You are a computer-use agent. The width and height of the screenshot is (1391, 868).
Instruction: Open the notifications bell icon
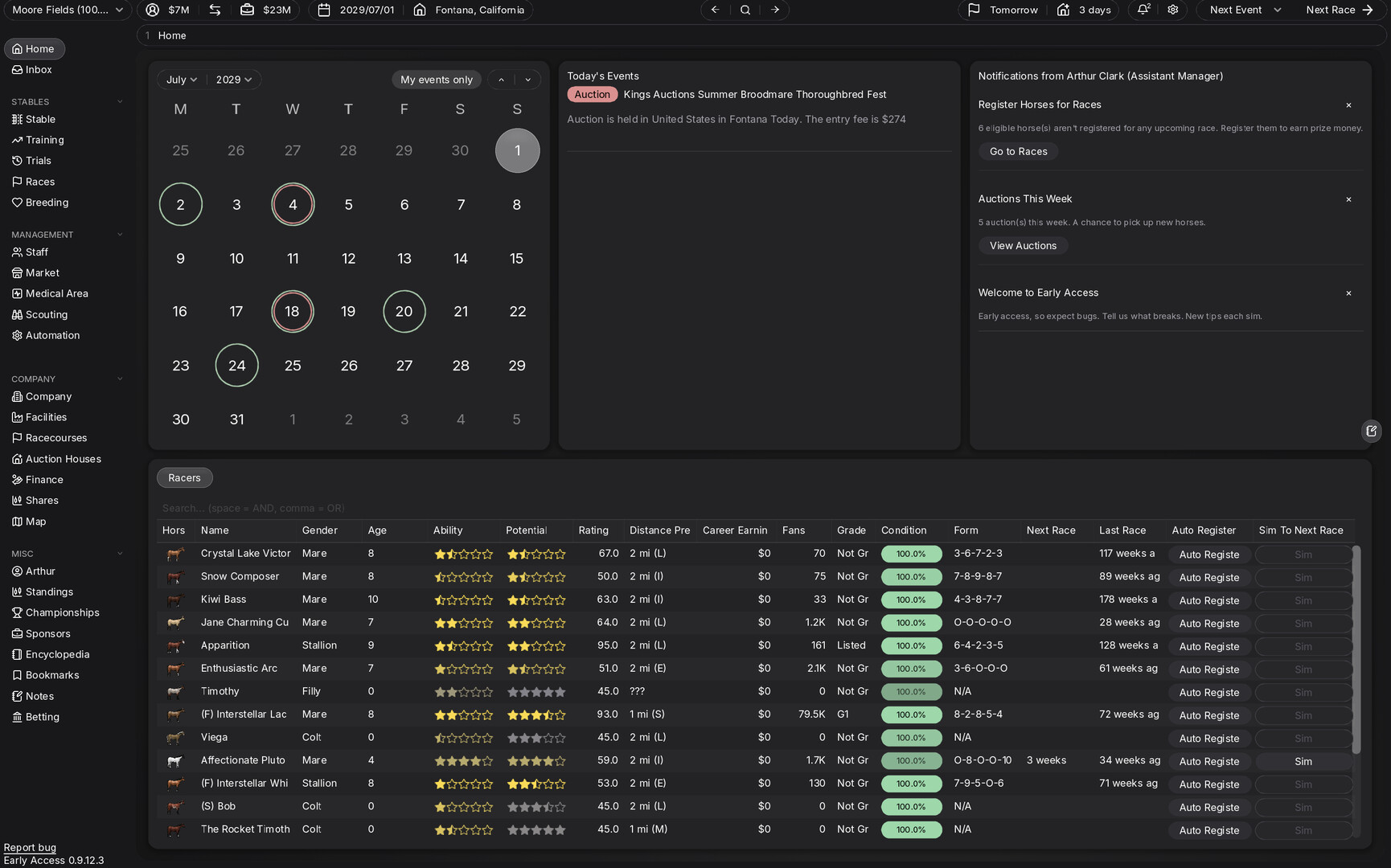coord(1143,10)
